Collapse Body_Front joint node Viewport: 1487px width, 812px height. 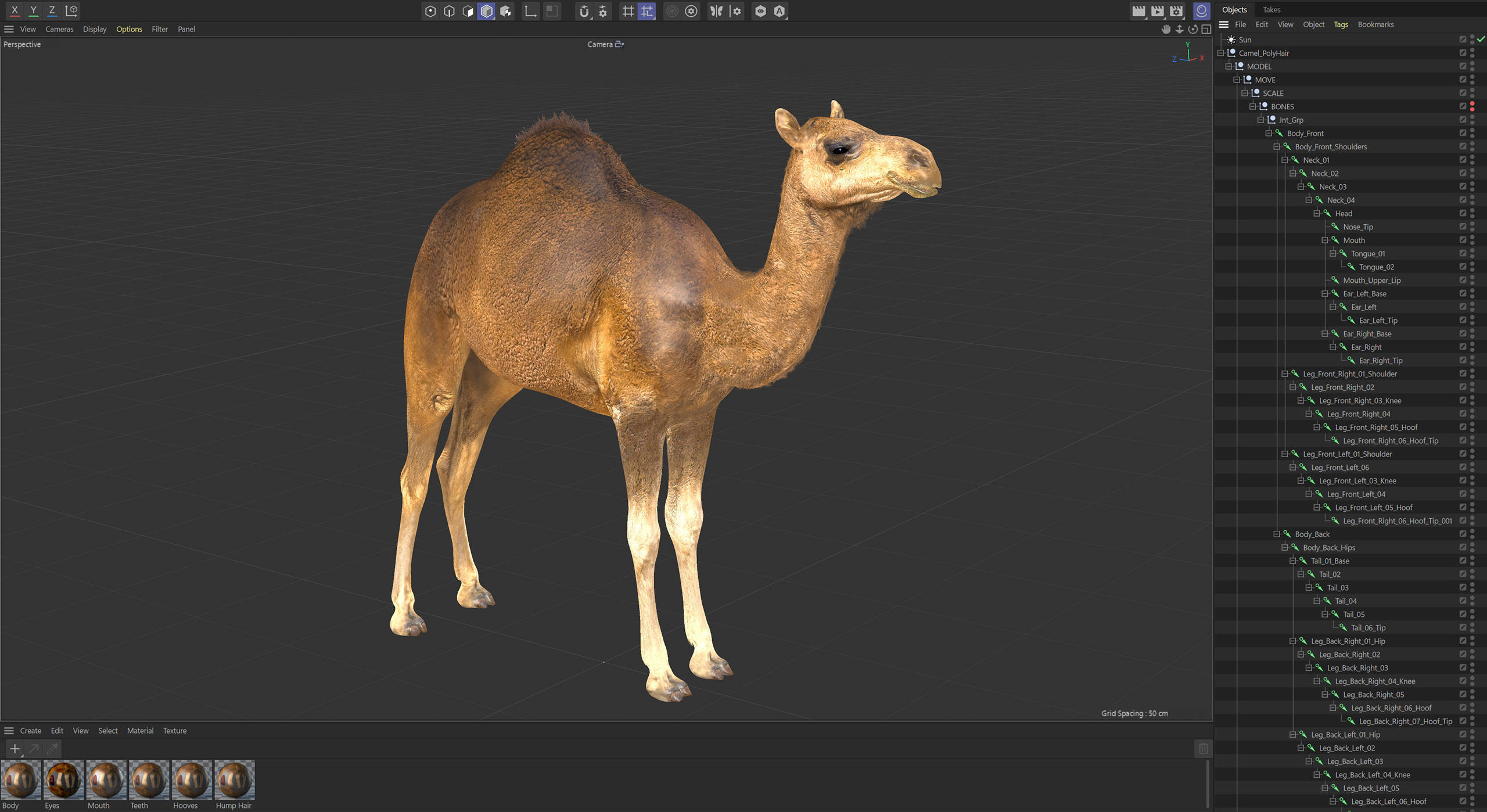pos(1269,133)
